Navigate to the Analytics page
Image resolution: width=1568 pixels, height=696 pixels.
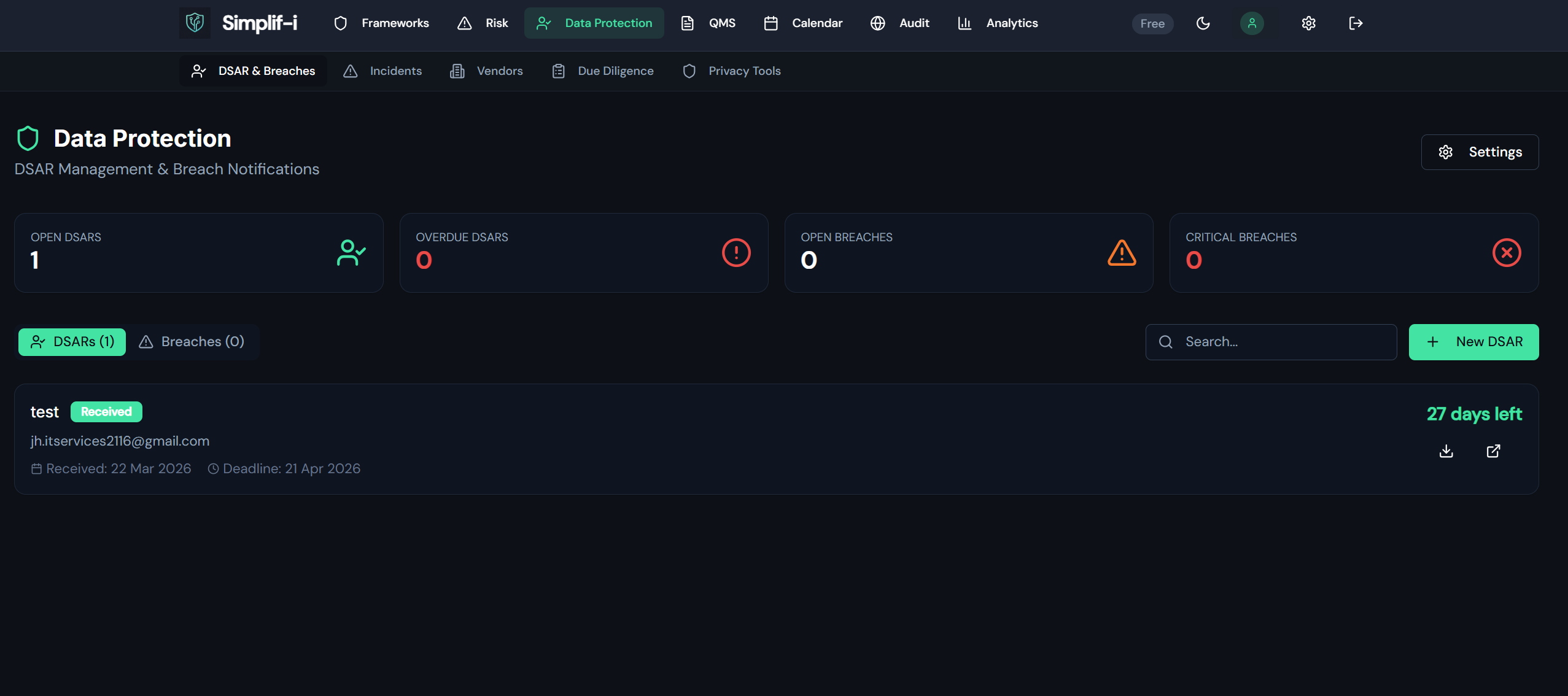998,23
